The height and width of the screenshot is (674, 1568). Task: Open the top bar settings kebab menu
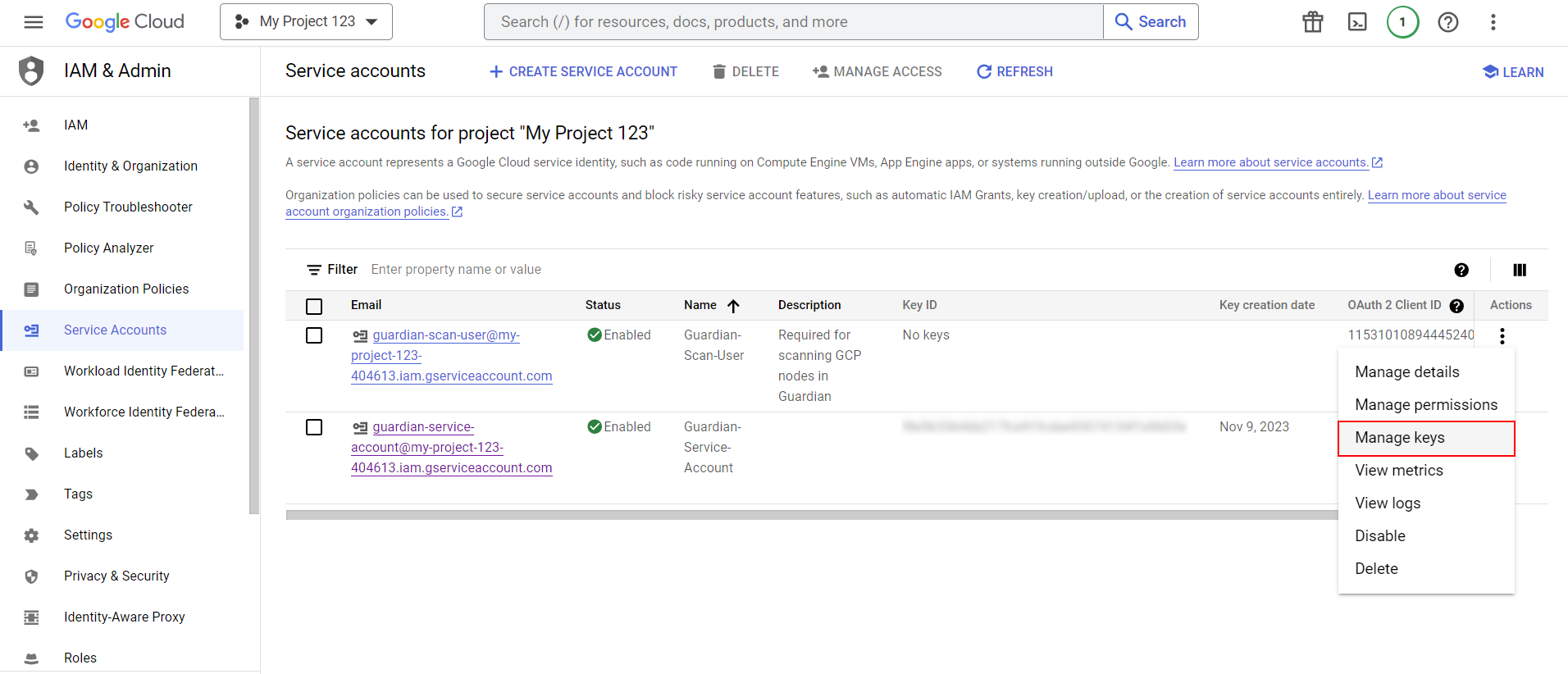click(x=1493, y=22)
